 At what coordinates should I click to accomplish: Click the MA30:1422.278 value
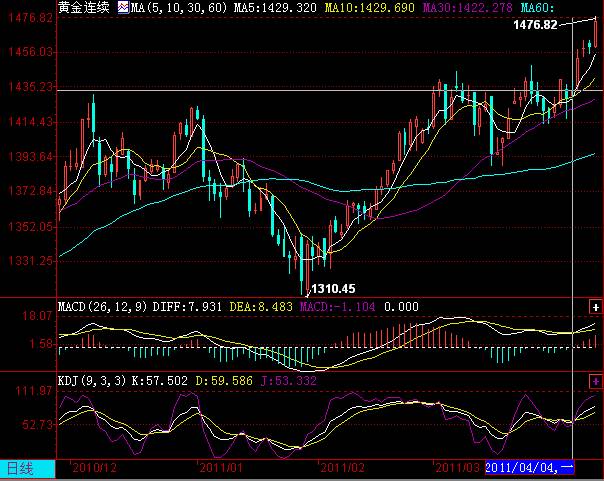coord(468,7)
